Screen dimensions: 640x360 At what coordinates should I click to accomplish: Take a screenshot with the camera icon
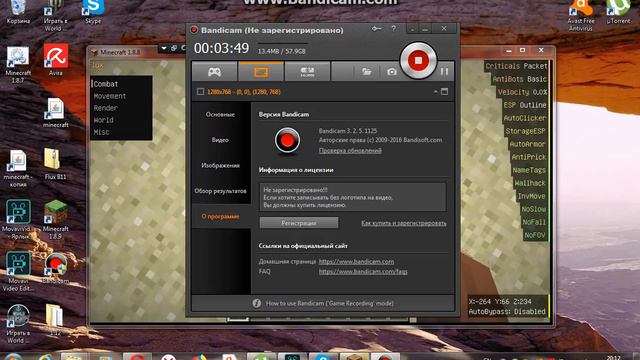point(392,72)
